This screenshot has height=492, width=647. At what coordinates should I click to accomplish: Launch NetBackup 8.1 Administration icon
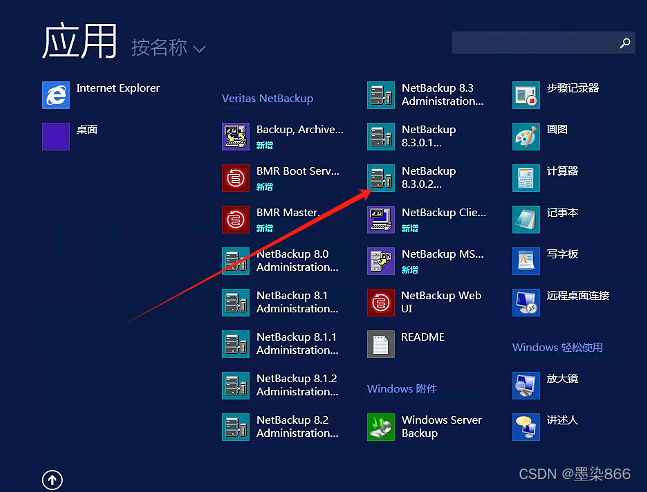[x=236, y=303]
